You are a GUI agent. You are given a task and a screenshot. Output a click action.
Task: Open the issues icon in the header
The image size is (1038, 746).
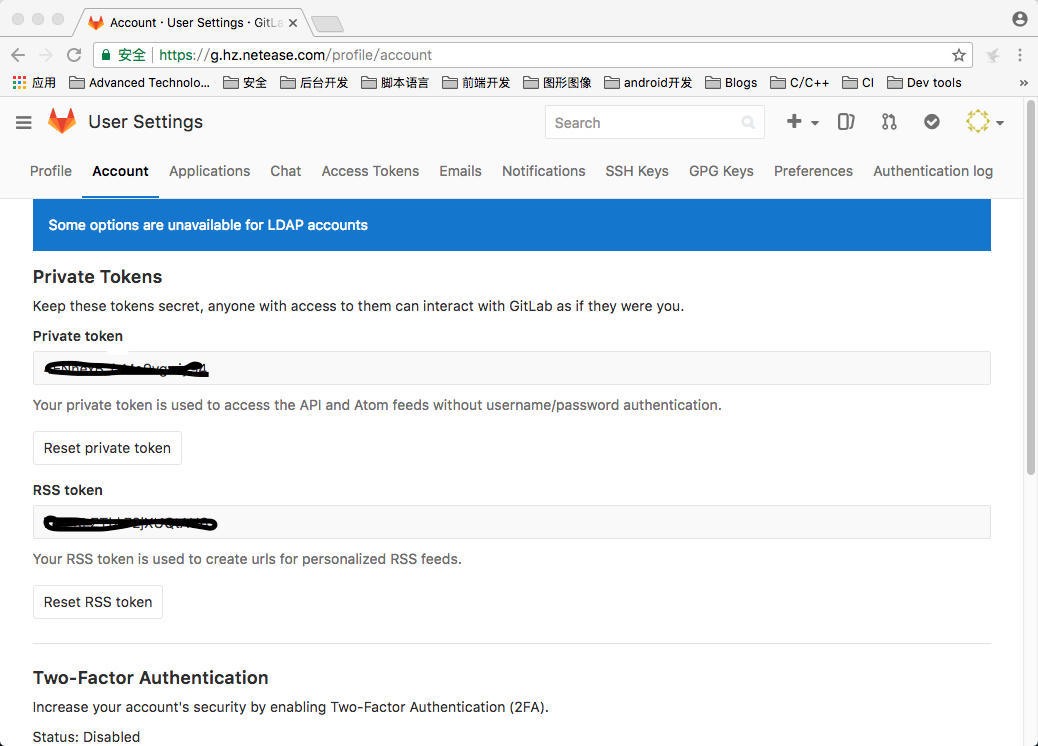click(846, 122)
